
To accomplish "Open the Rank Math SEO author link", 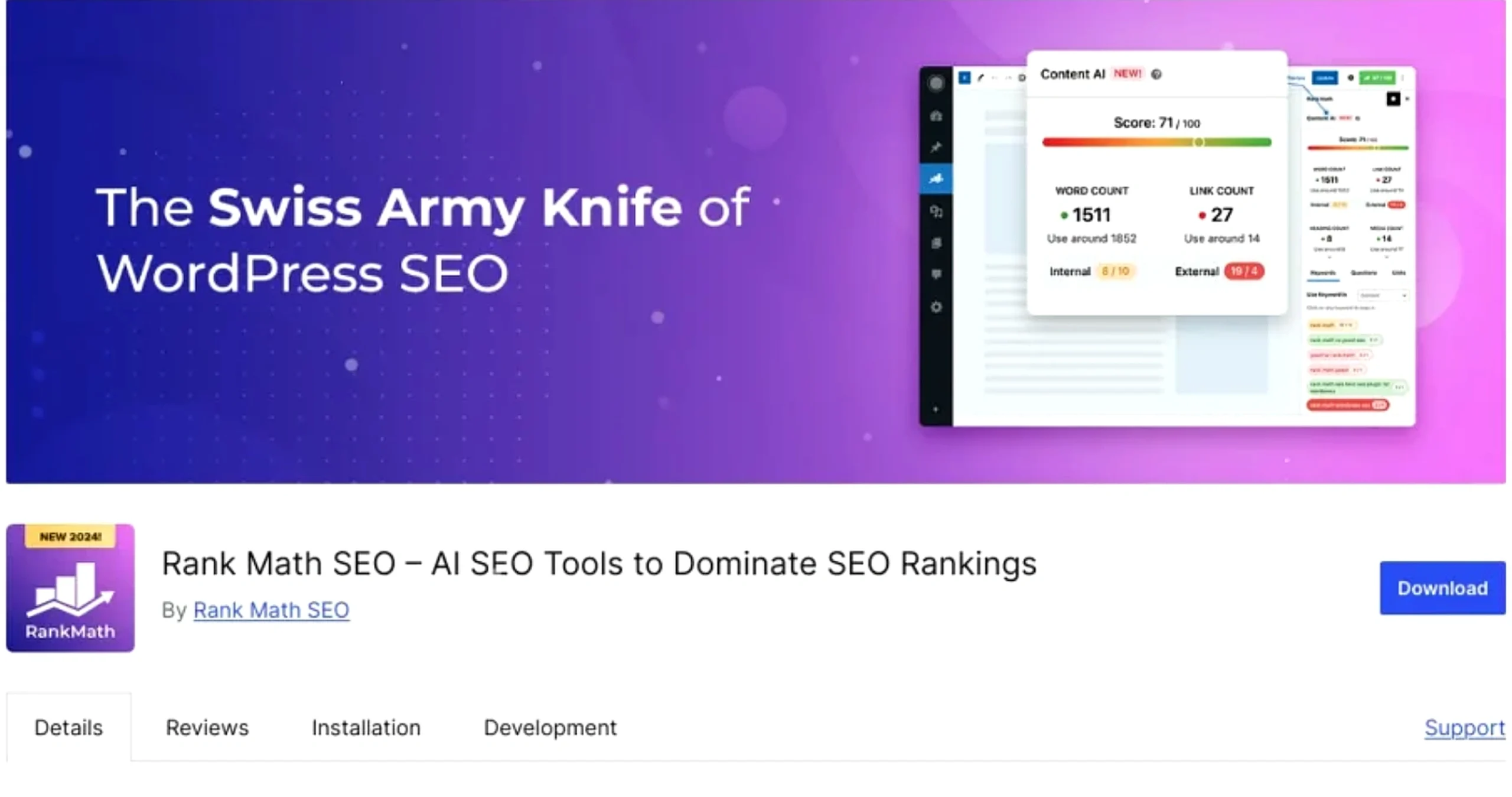I will [271, 610].
